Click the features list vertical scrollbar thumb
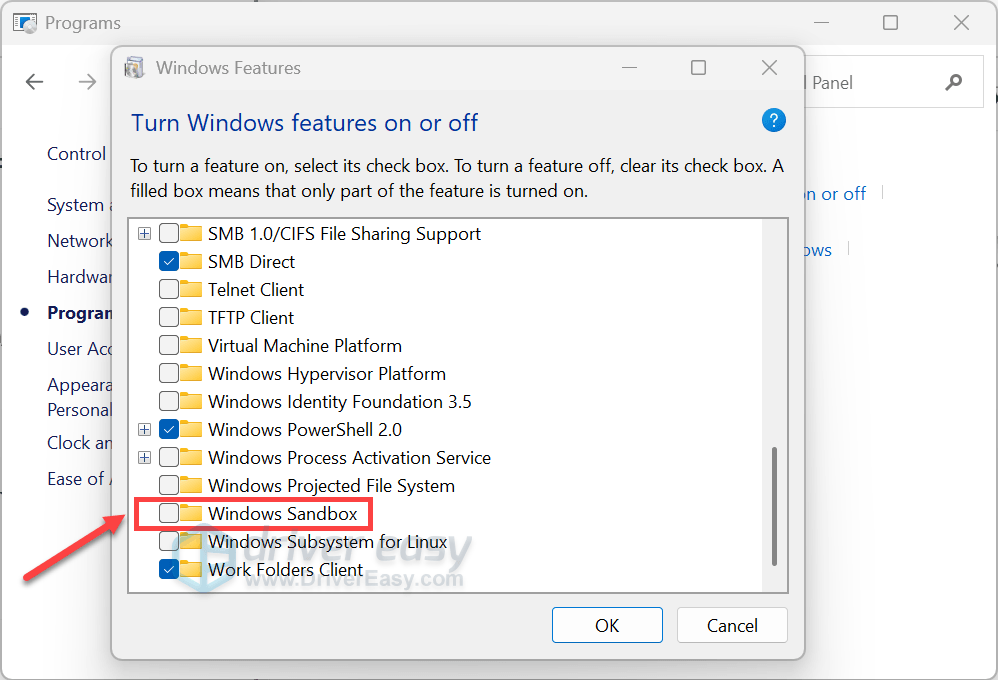 click(774, 506)
